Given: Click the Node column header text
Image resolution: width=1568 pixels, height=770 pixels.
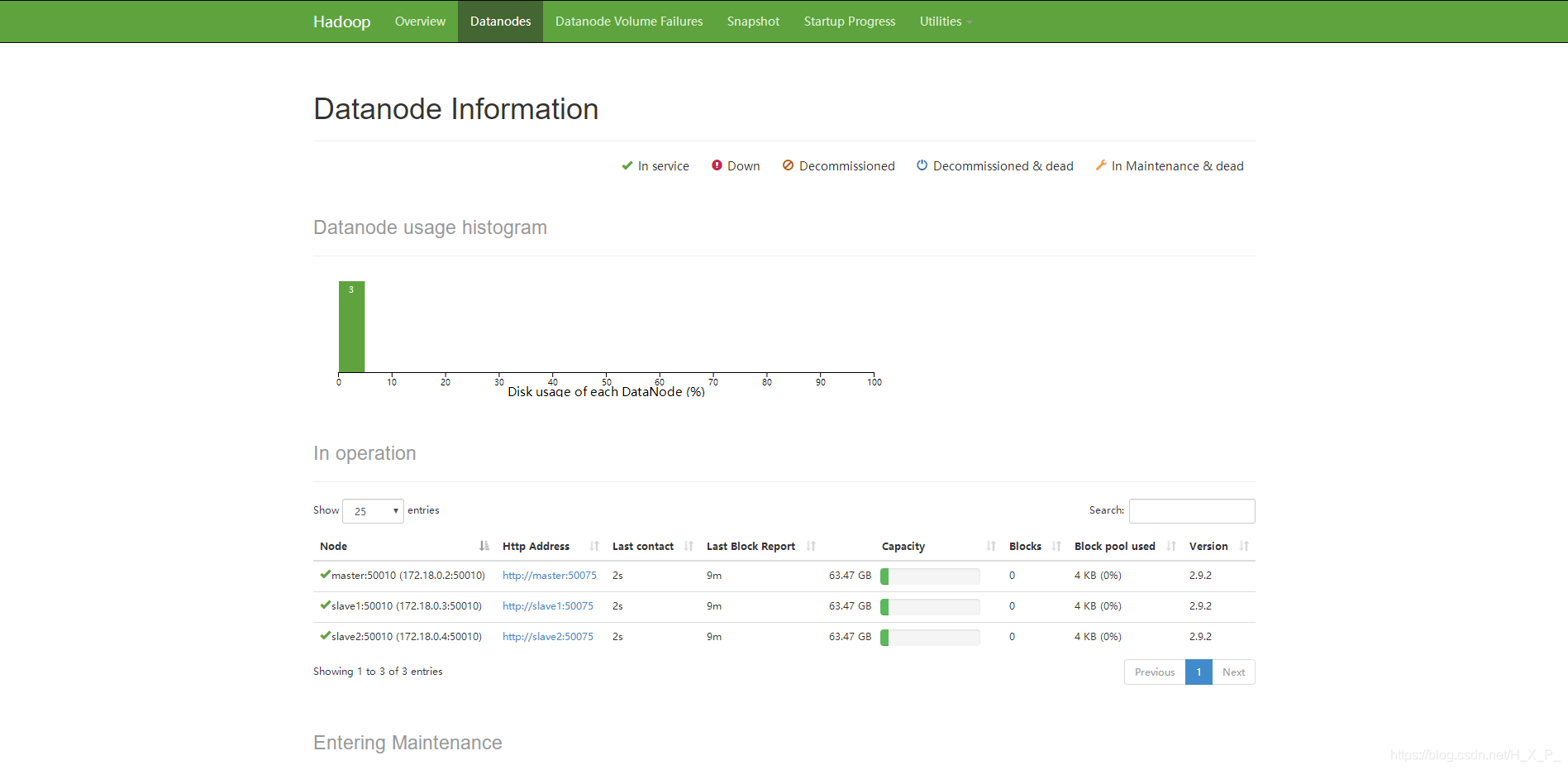Looking at the screenshot, I should pyautogui.click(x=333, y=547).
